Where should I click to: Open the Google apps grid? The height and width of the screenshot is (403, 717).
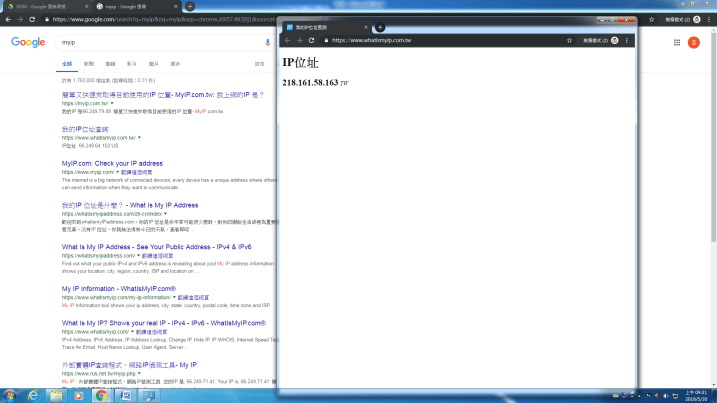point(677,43)
